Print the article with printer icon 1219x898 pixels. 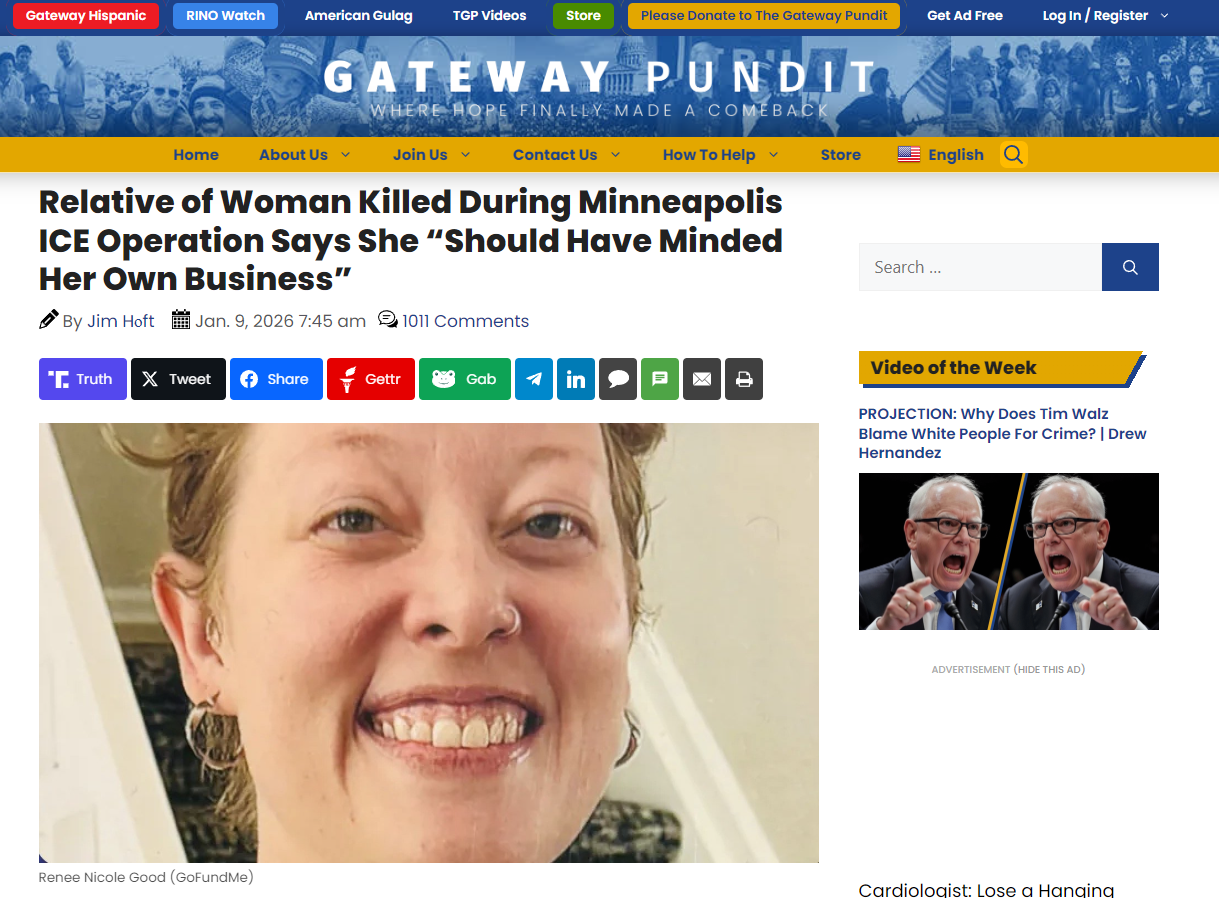click(x=744, y=379)
